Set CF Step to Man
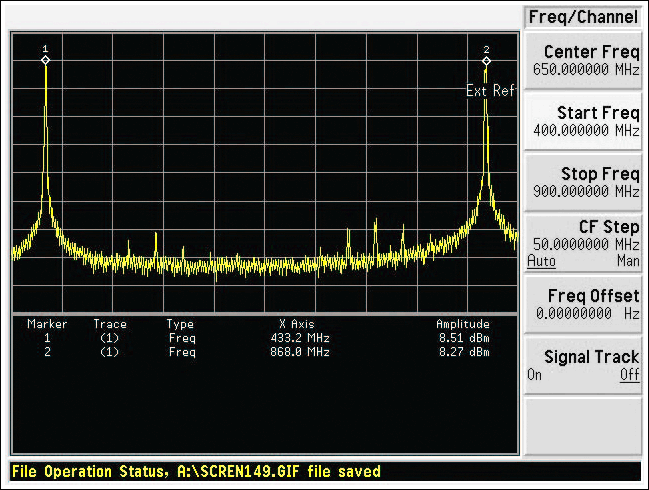 pos(628,261)
